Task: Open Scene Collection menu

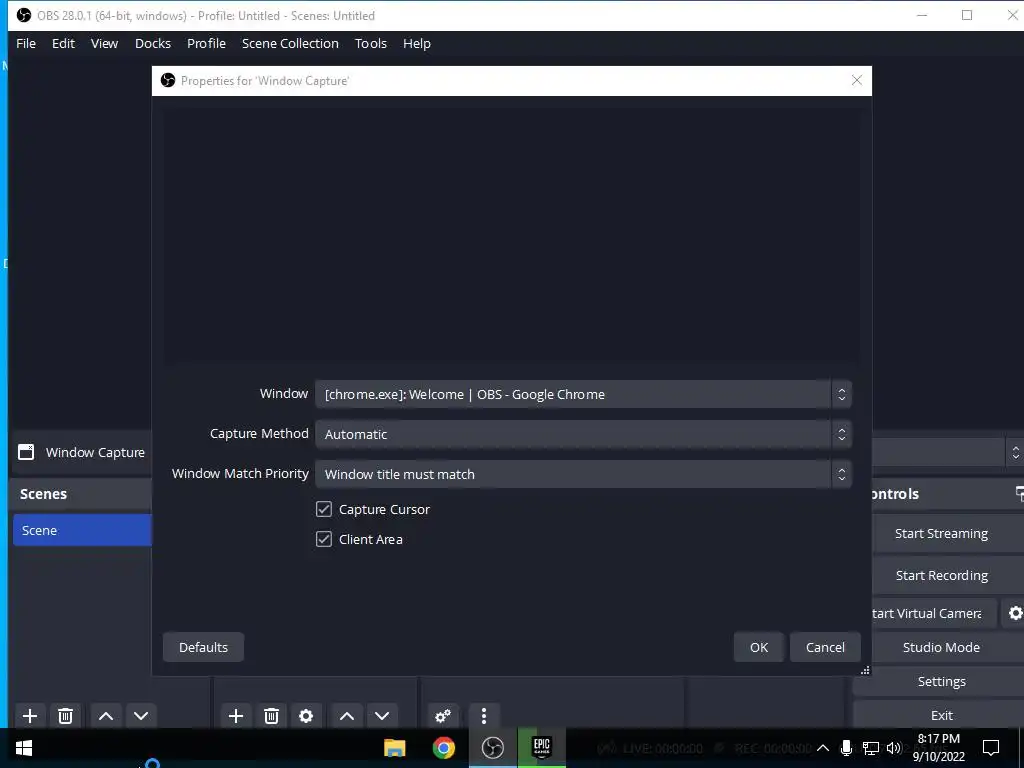Action: point(290,43)
